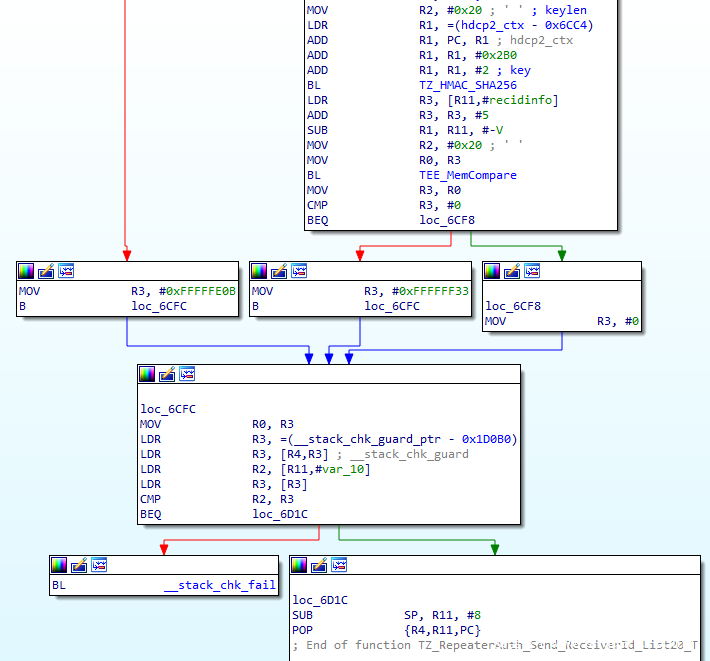This screenshot has height=661, width=710.
Task: Pick a color for the loc_6CFC node
Action: pyautogui.click(x=147, y=374)
